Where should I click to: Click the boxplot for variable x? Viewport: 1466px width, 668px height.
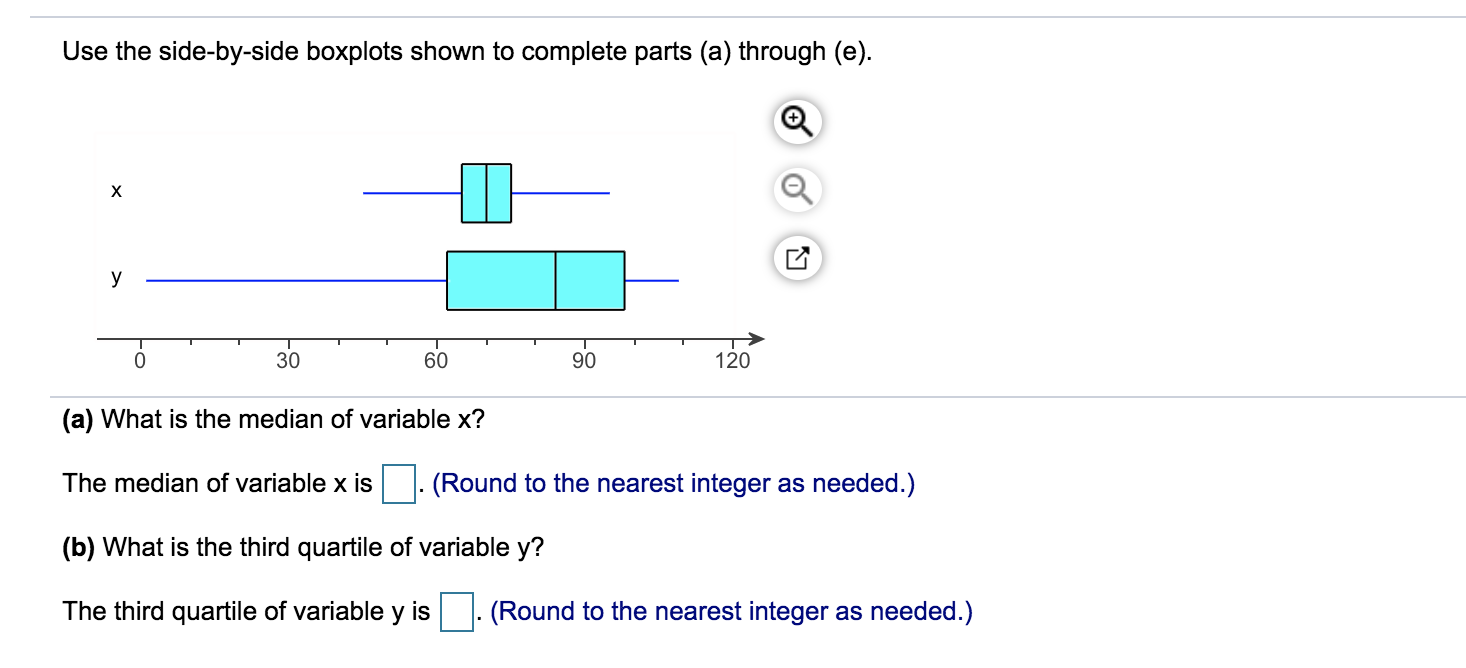click(485, 192)
